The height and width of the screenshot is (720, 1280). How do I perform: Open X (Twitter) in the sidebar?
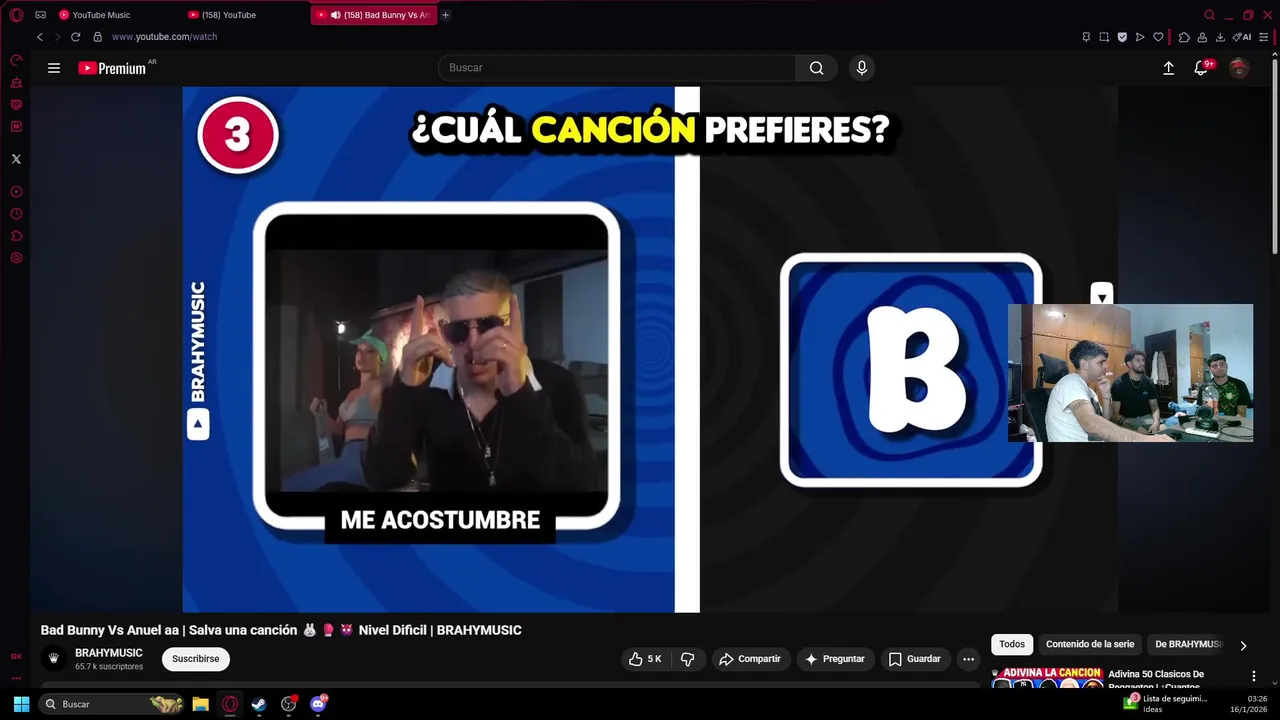point(16,159)
